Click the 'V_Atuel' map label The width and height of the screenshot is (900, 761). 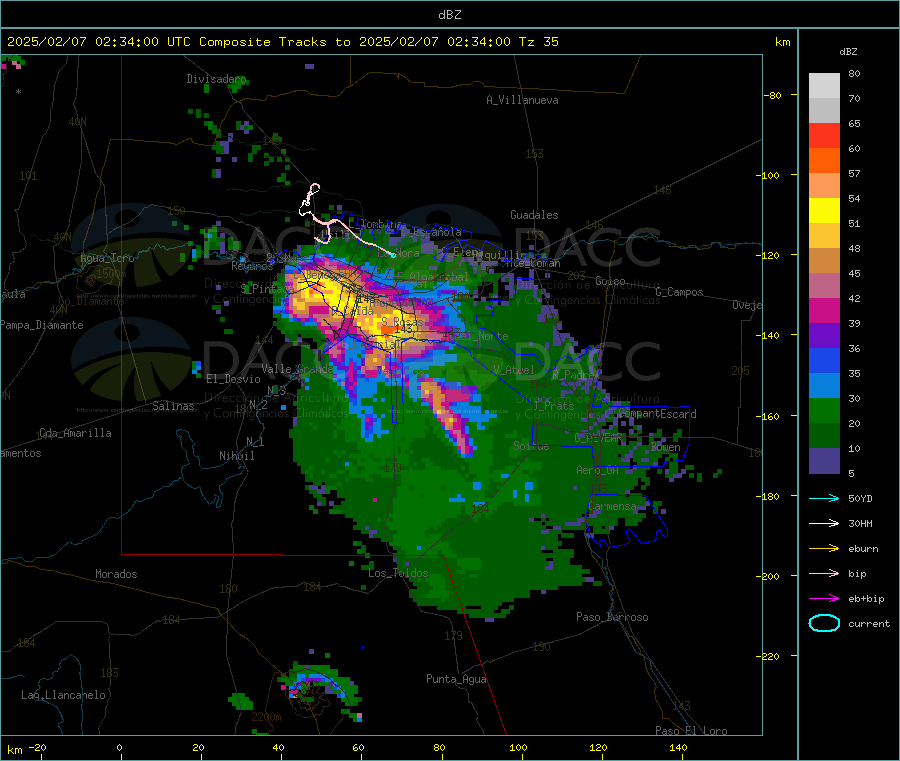coord(514,370)
